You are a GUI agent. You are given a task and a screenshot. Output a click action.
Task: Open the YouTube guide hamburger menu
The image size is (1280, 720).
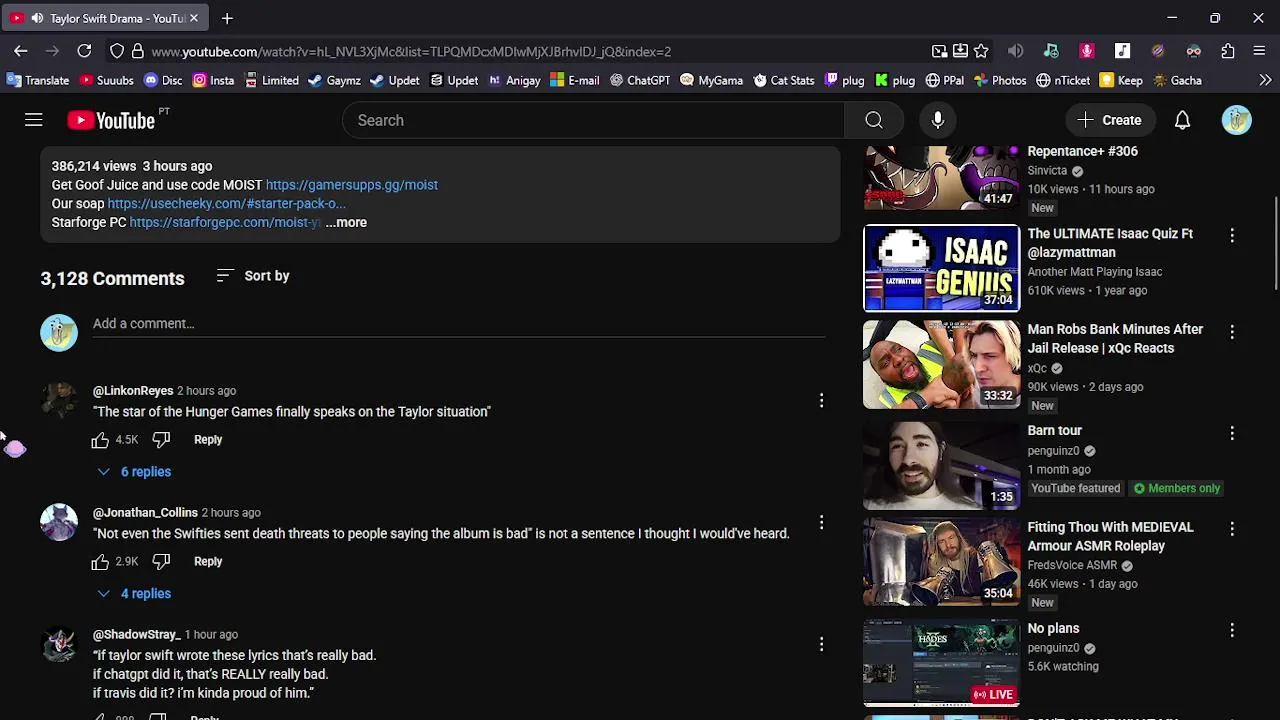click(33, 120)
